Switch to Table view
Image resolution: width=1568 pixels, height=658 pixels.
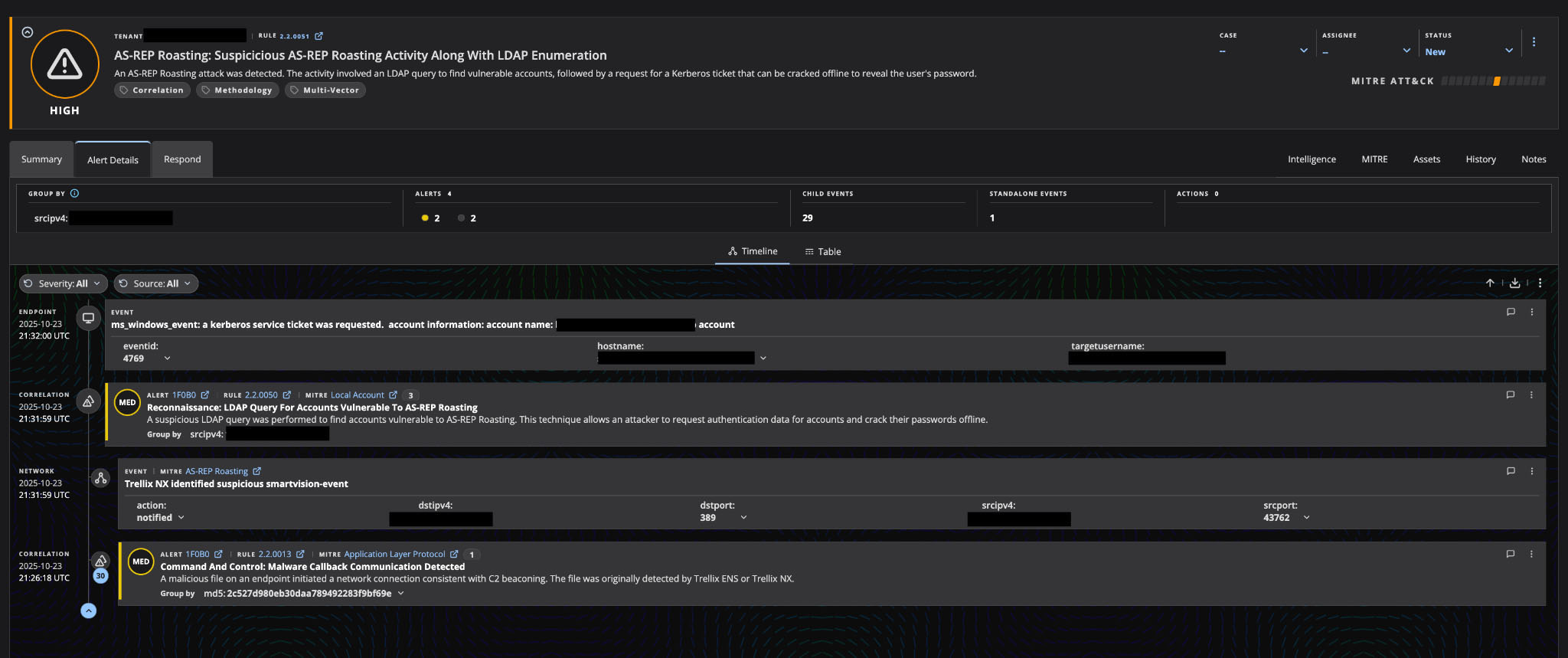coord(822,252)
